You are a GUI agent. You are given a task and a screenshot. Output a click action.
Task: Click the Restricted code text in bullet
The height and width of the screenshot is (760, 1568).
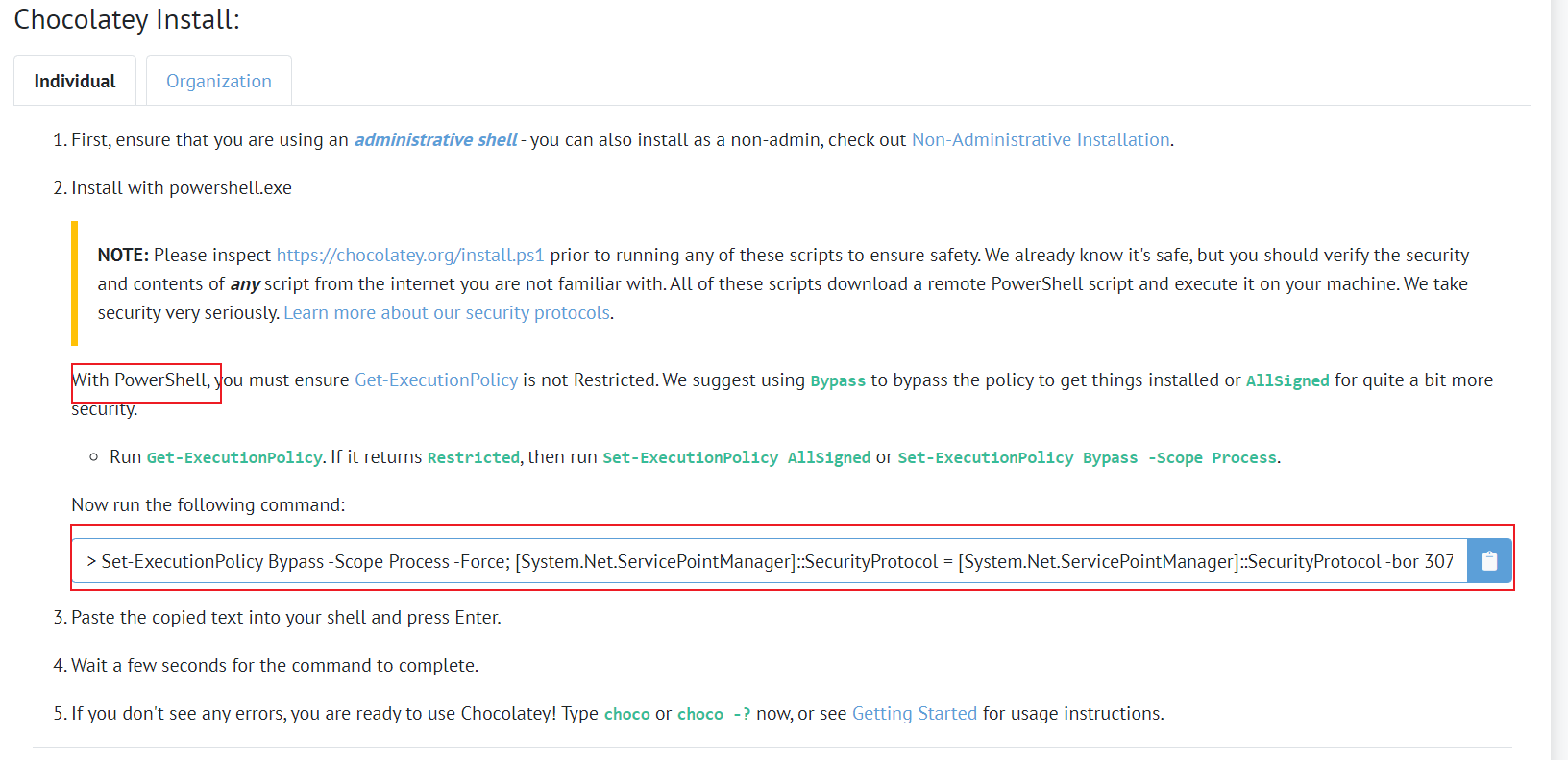click(x=474, y=458)
